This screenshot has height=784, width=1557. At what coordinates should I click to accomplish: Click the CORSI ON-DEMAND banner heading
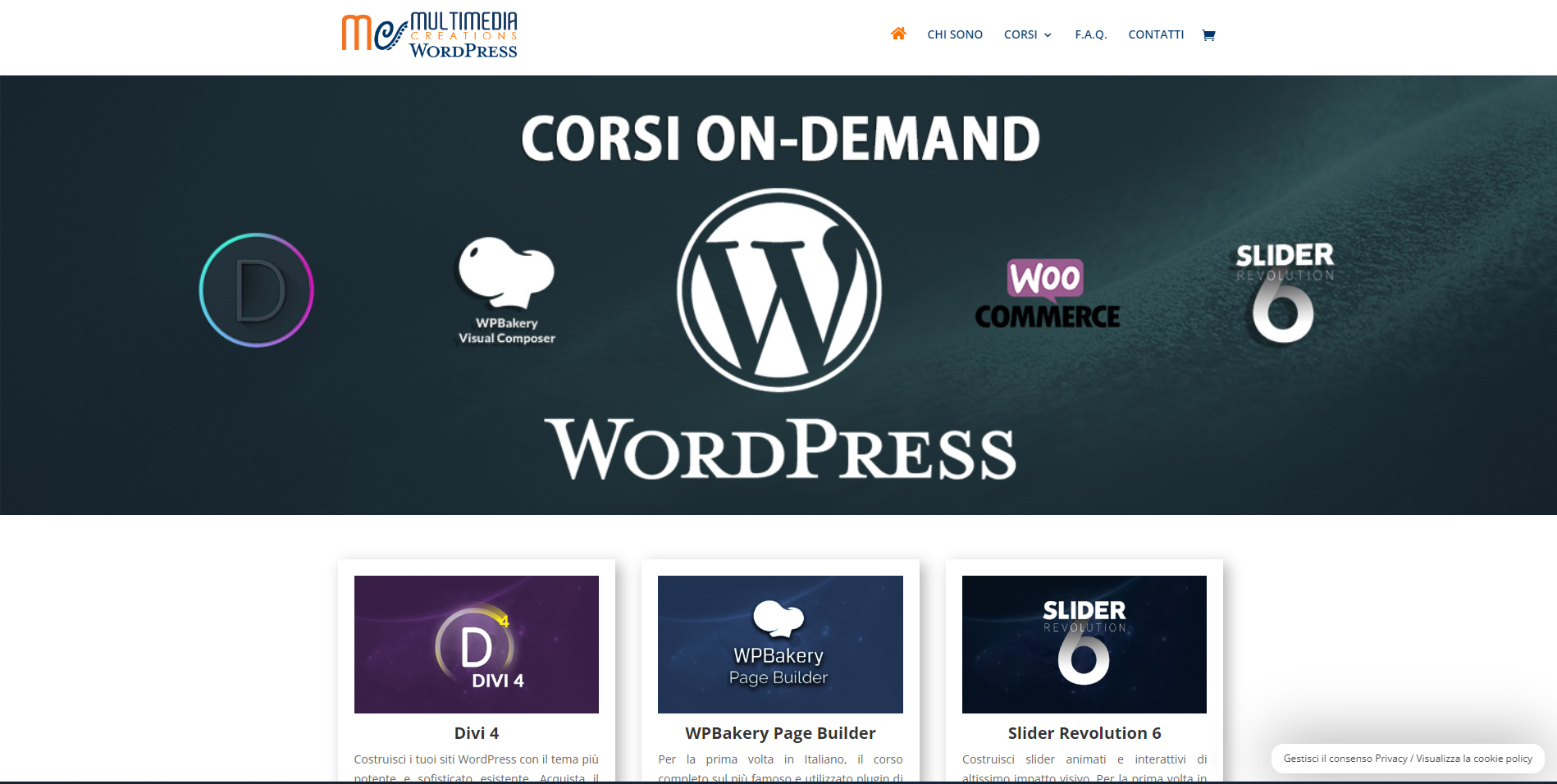[780, 138]
